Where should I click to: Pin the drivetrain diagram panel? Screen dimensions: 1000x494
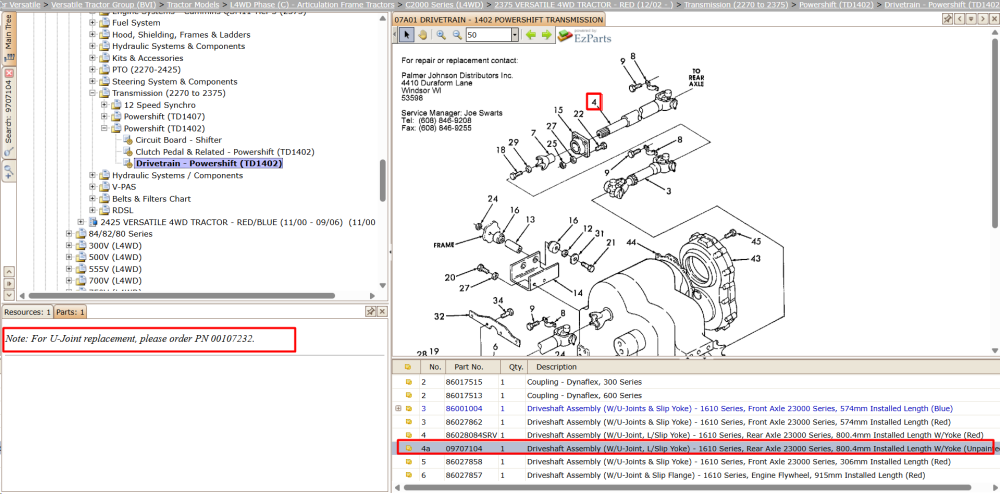coord(948,19)
